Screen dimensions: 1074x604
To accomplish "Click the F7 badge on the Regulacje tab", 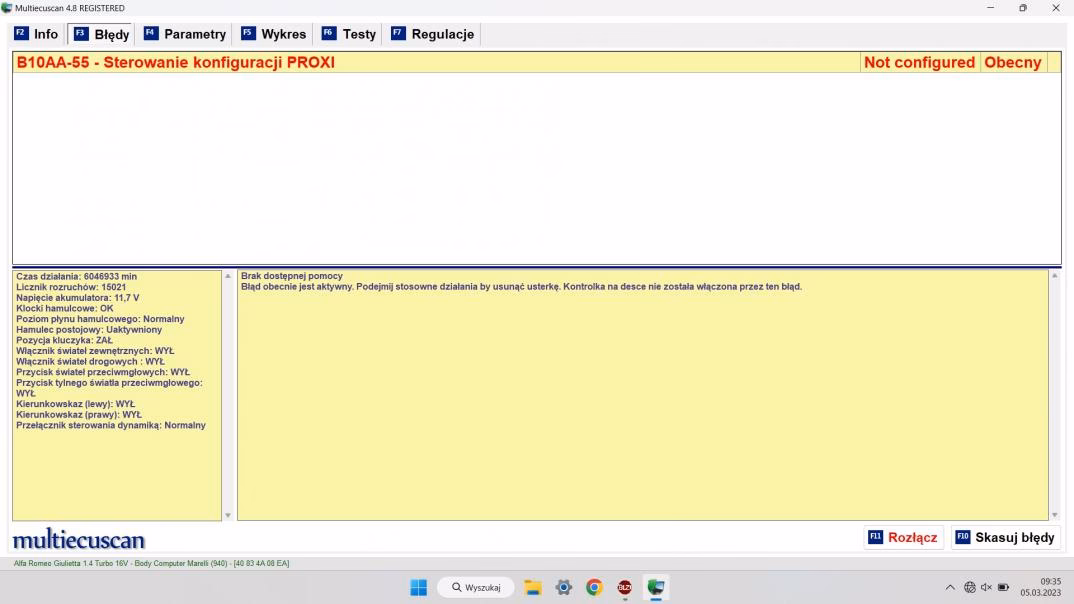I will coord(397,32).
